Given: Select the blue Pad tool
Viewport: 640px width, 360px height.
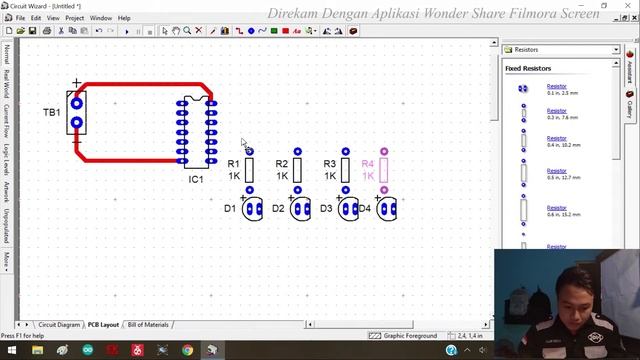Looking at the screenshot, I should (251, 31).
